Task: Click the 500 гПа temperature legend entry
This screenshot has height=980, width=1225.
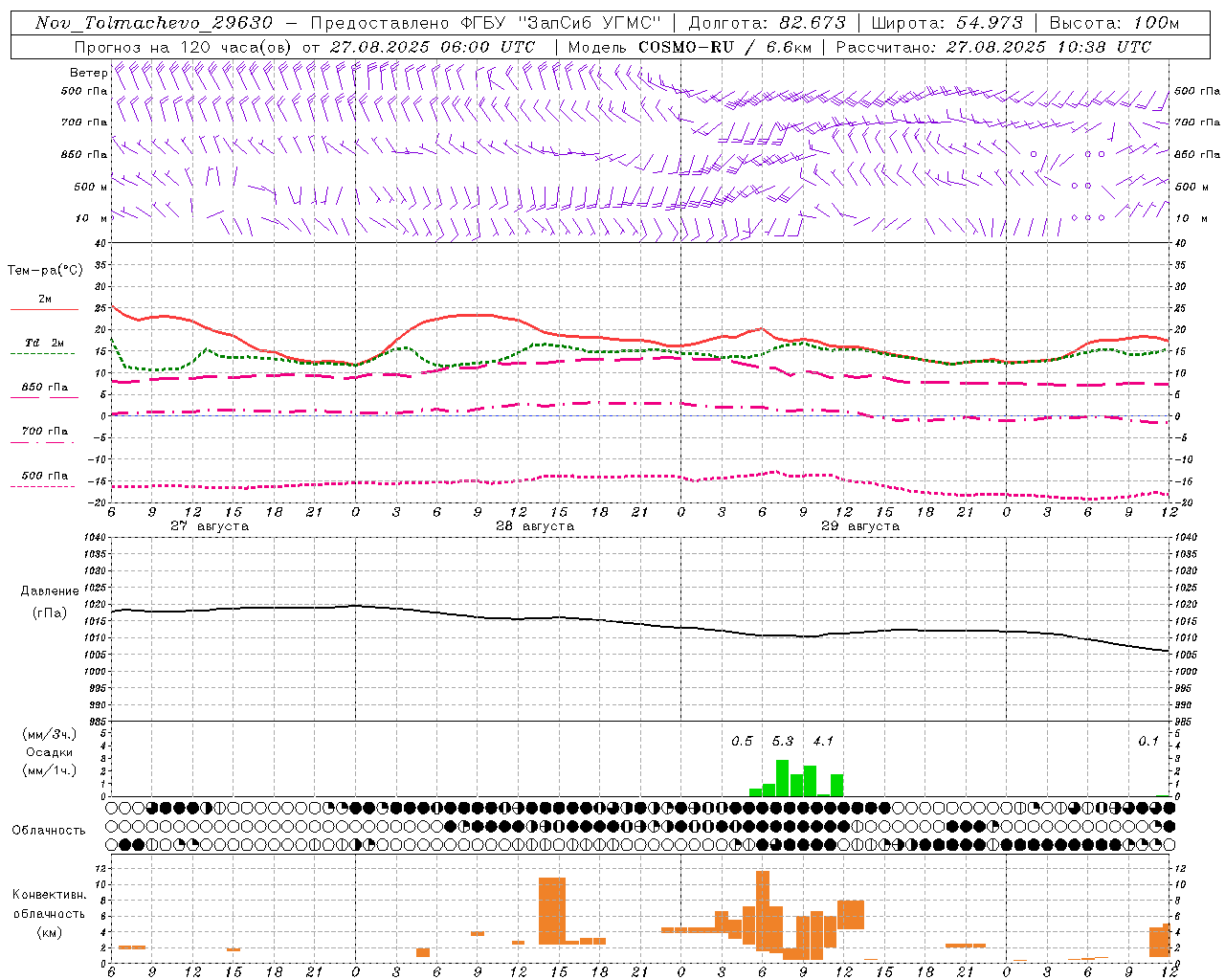Action: click(x=45, y=476)
